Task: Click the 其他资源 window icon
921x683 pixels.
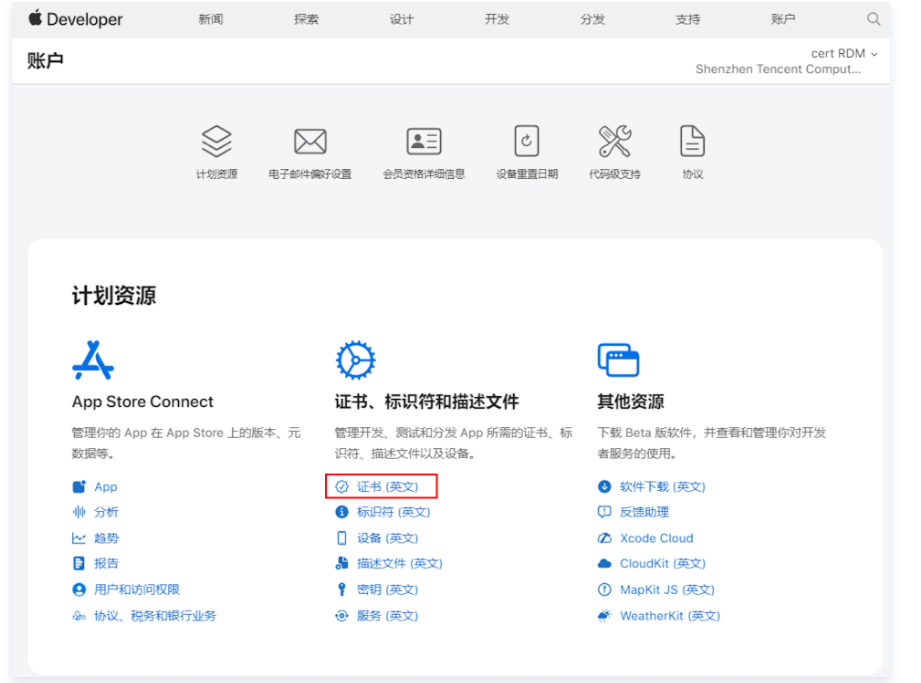Action: point(618,360)
